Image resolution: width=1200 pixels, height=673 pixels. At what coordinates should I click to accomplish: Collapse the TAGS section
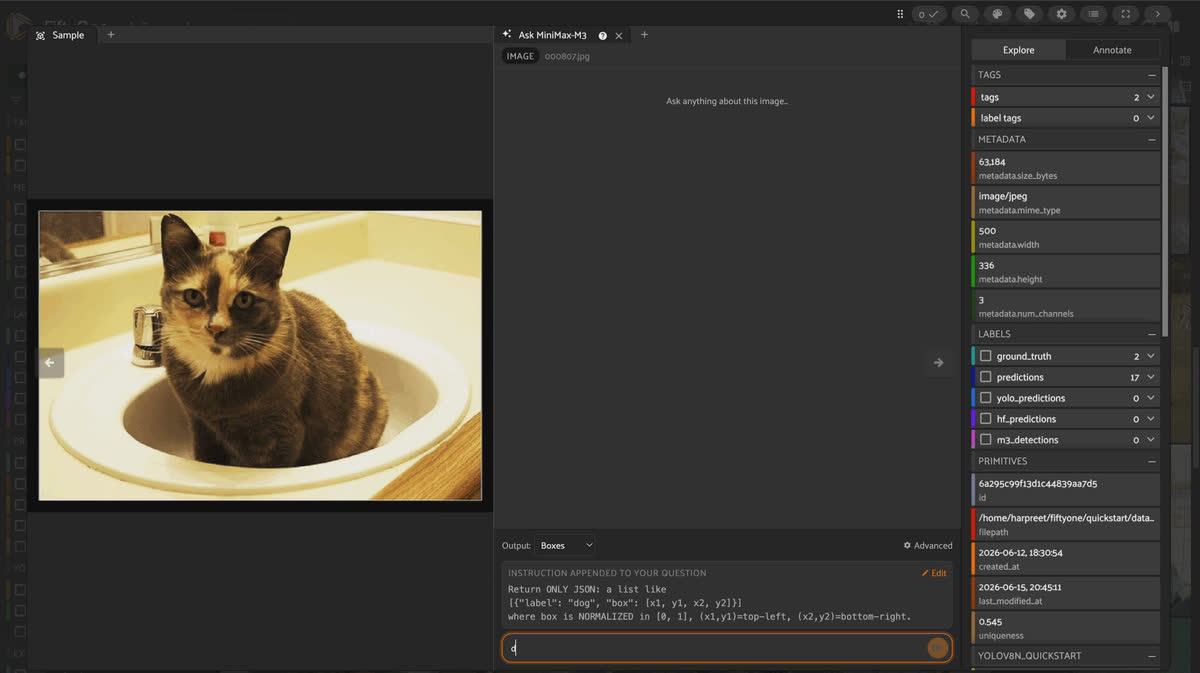(1152, 75)
